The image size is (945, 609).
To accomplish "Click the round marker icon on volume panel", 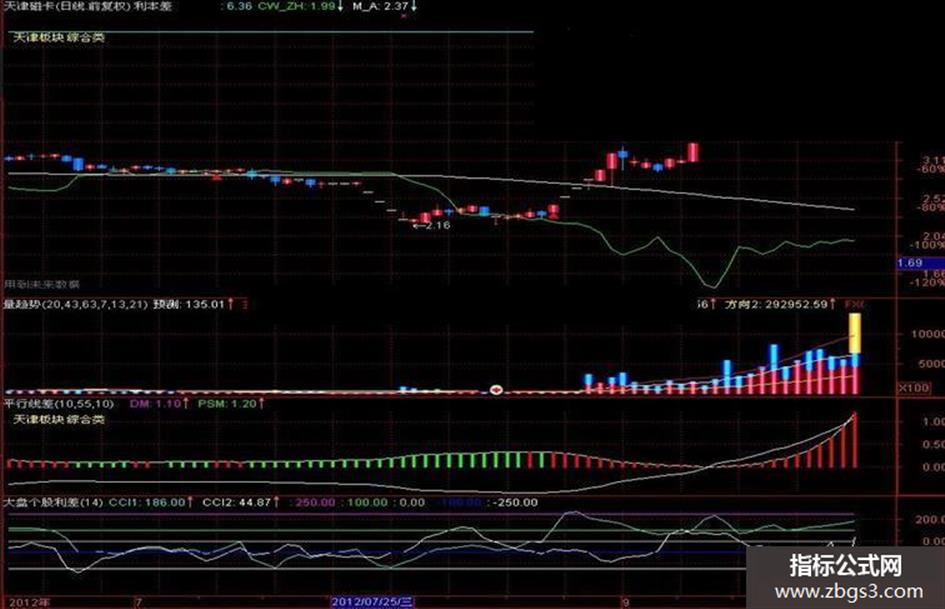I will click(x=496, y=390).
